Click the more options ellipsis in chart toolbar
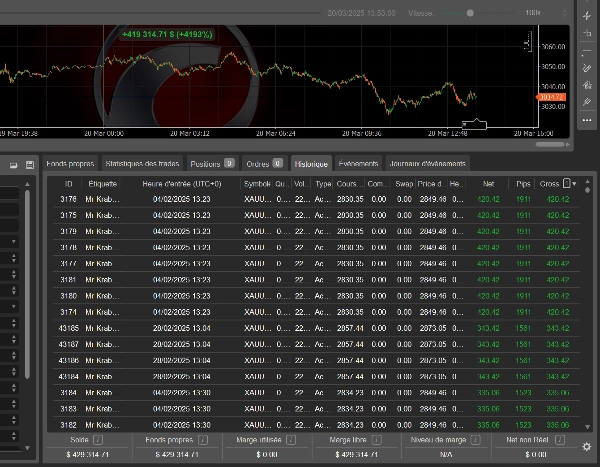Image resolution: width=600 pixels, height=467 pixels. pos(587,120)
